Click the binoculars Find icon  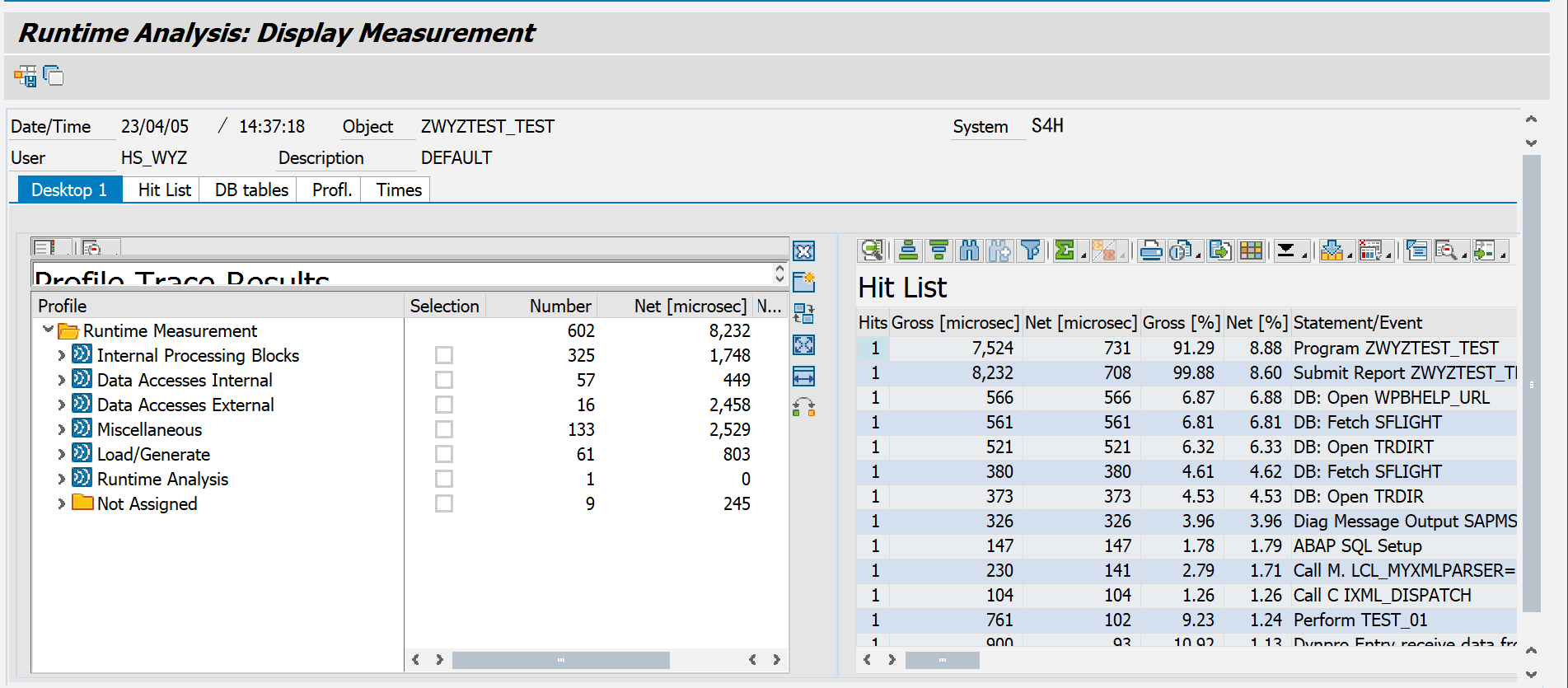(x=969, y=250)
